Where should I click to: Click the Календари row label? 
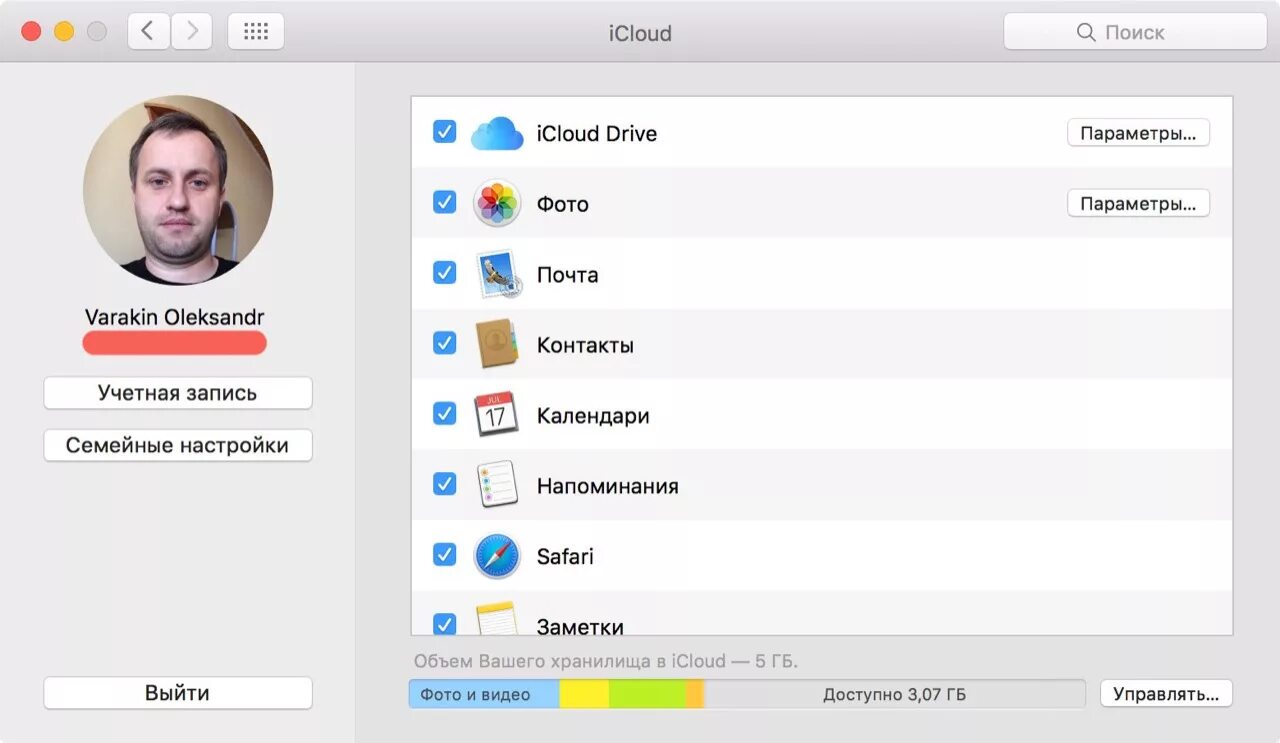tap(593, 416)
